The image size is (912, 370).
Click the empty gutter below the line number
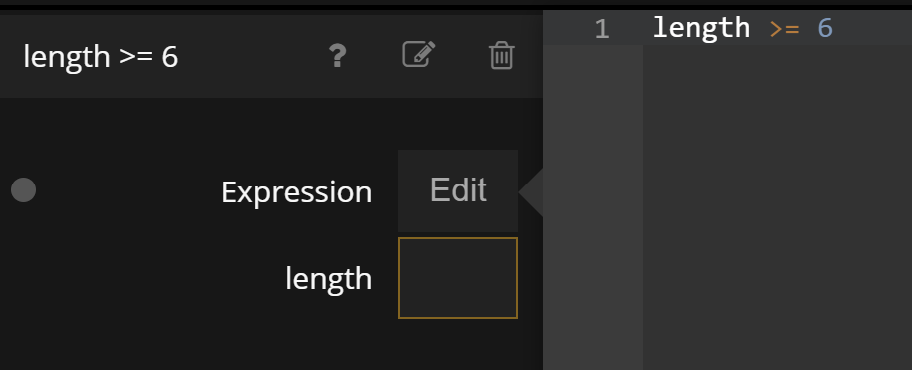(593, 207)
